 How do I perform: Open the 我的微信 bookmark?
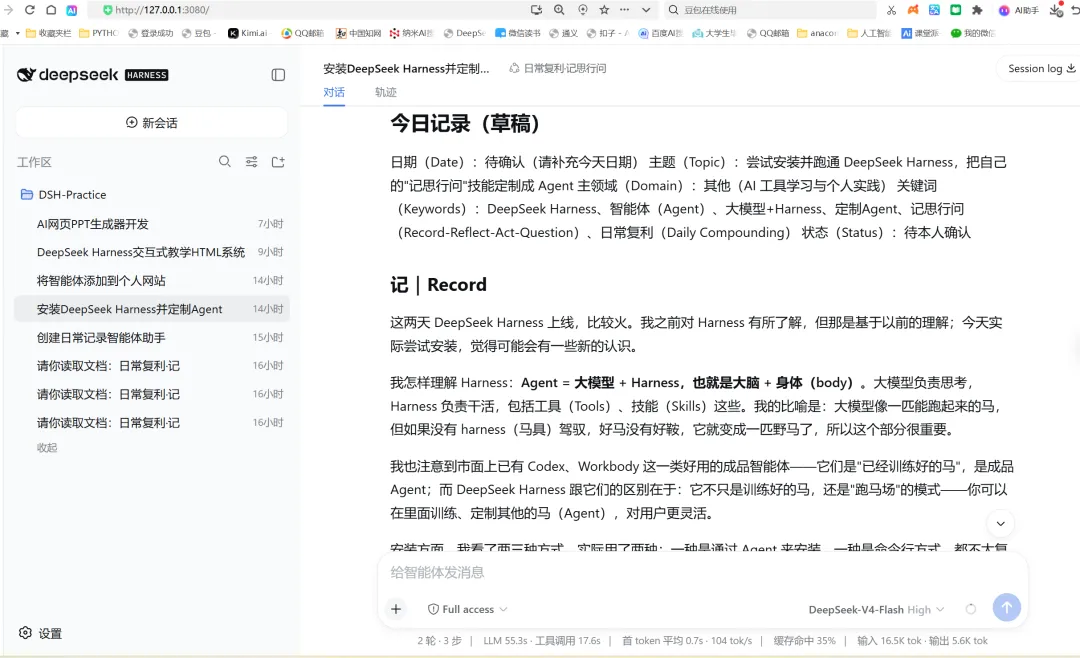[x=973, y=33]
